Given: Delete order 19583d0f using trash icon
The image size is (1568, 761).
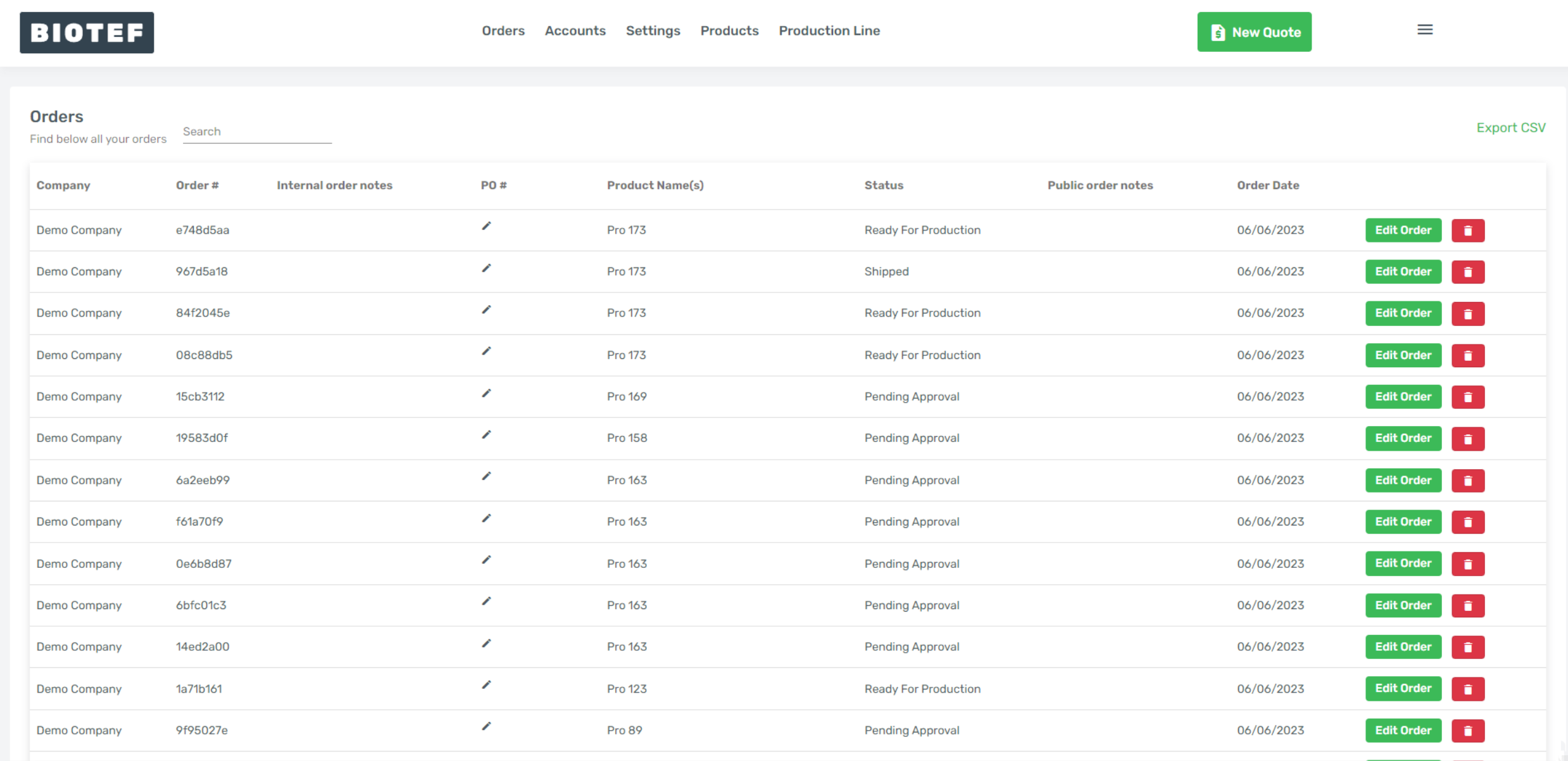Looking at the screenshot, I should 1467,439.
